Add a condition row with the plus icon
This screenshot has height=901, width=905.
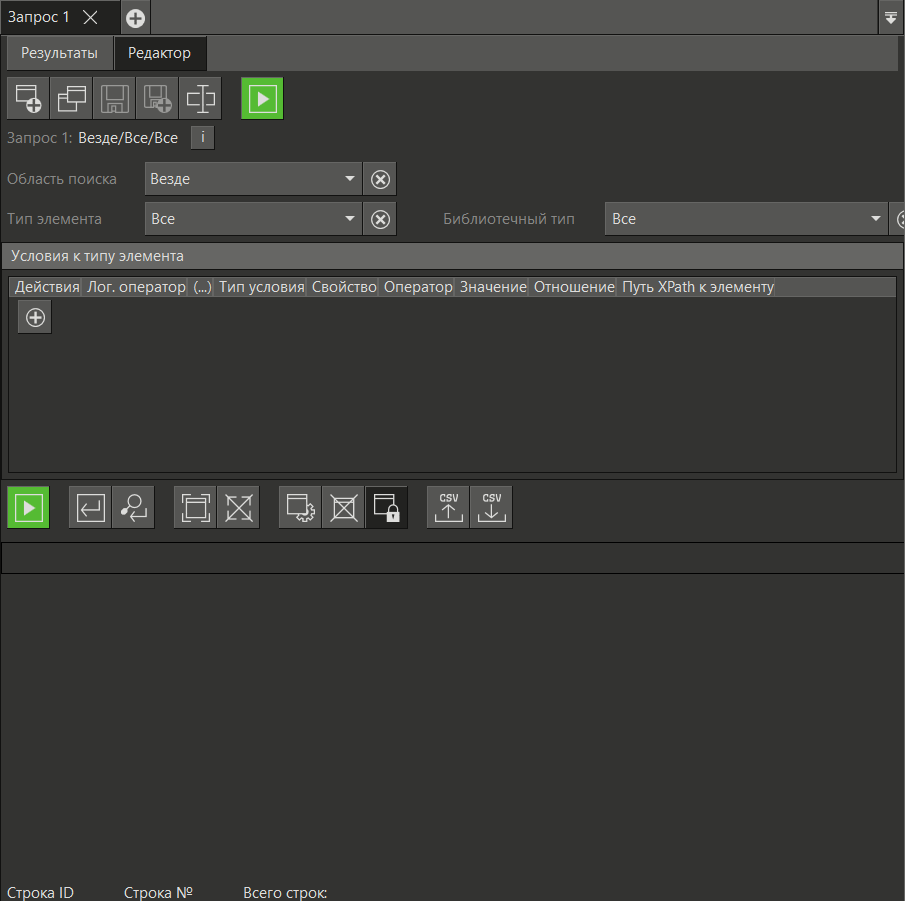pyautogui.click(x=35, y=317)
